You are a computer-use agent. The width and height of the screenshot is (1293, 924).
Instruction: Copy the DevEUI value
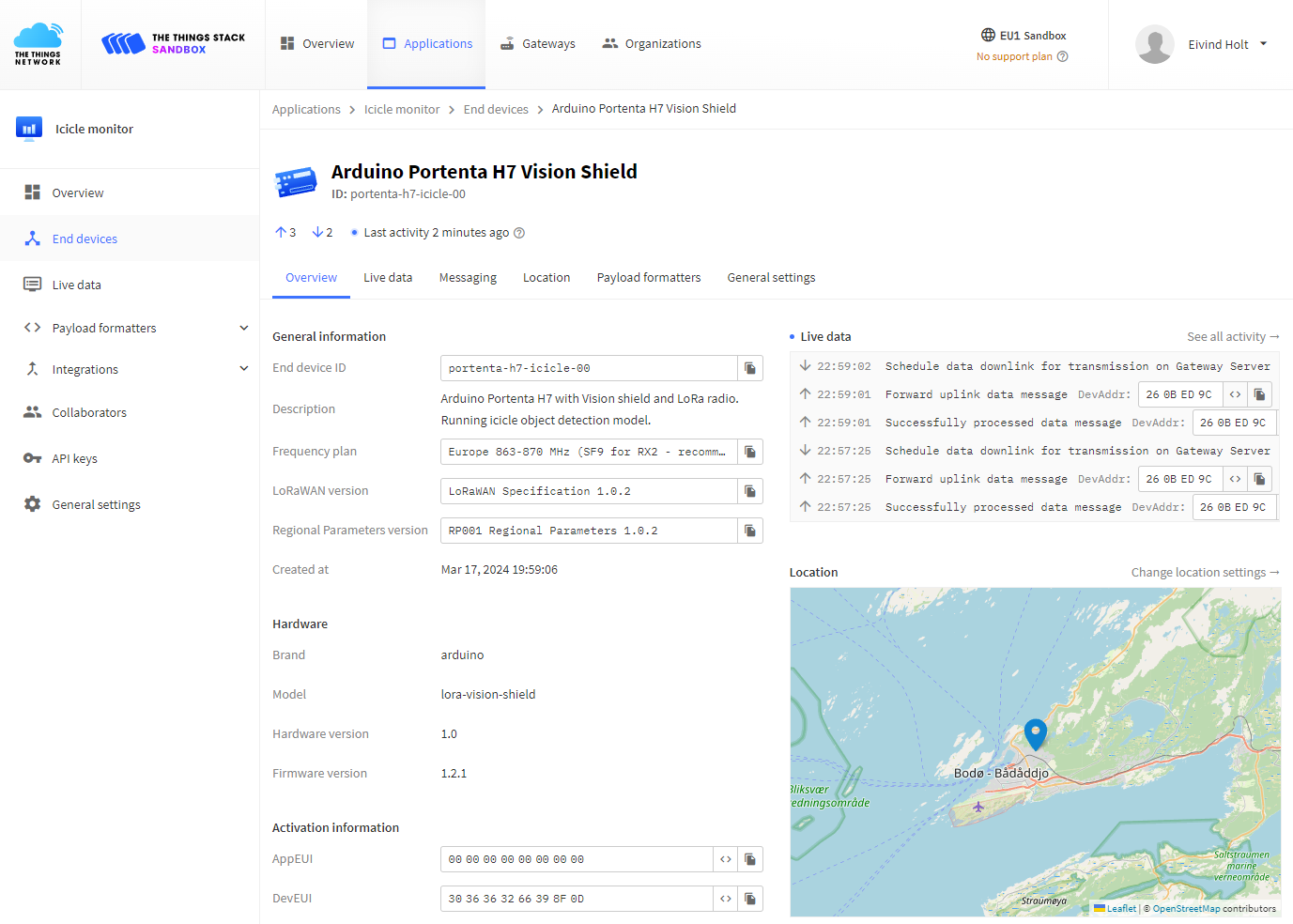tap(749, 899)
